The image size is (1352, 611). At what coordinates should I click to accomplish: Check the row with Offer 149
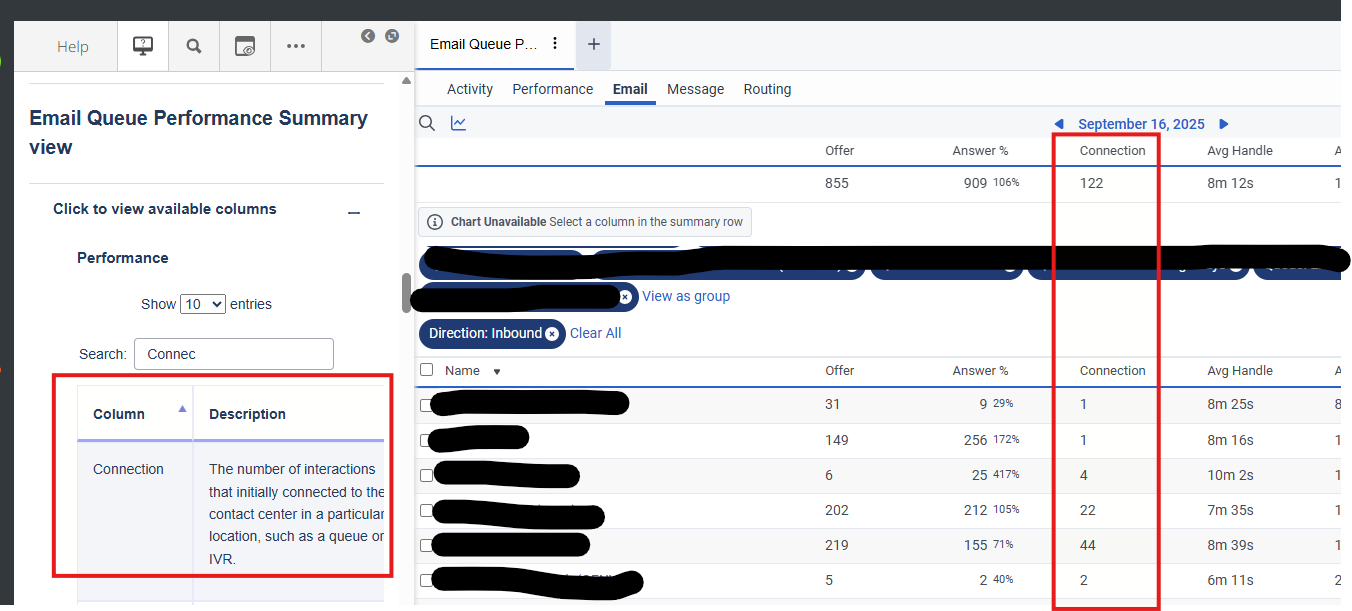(x=427, y=440)
